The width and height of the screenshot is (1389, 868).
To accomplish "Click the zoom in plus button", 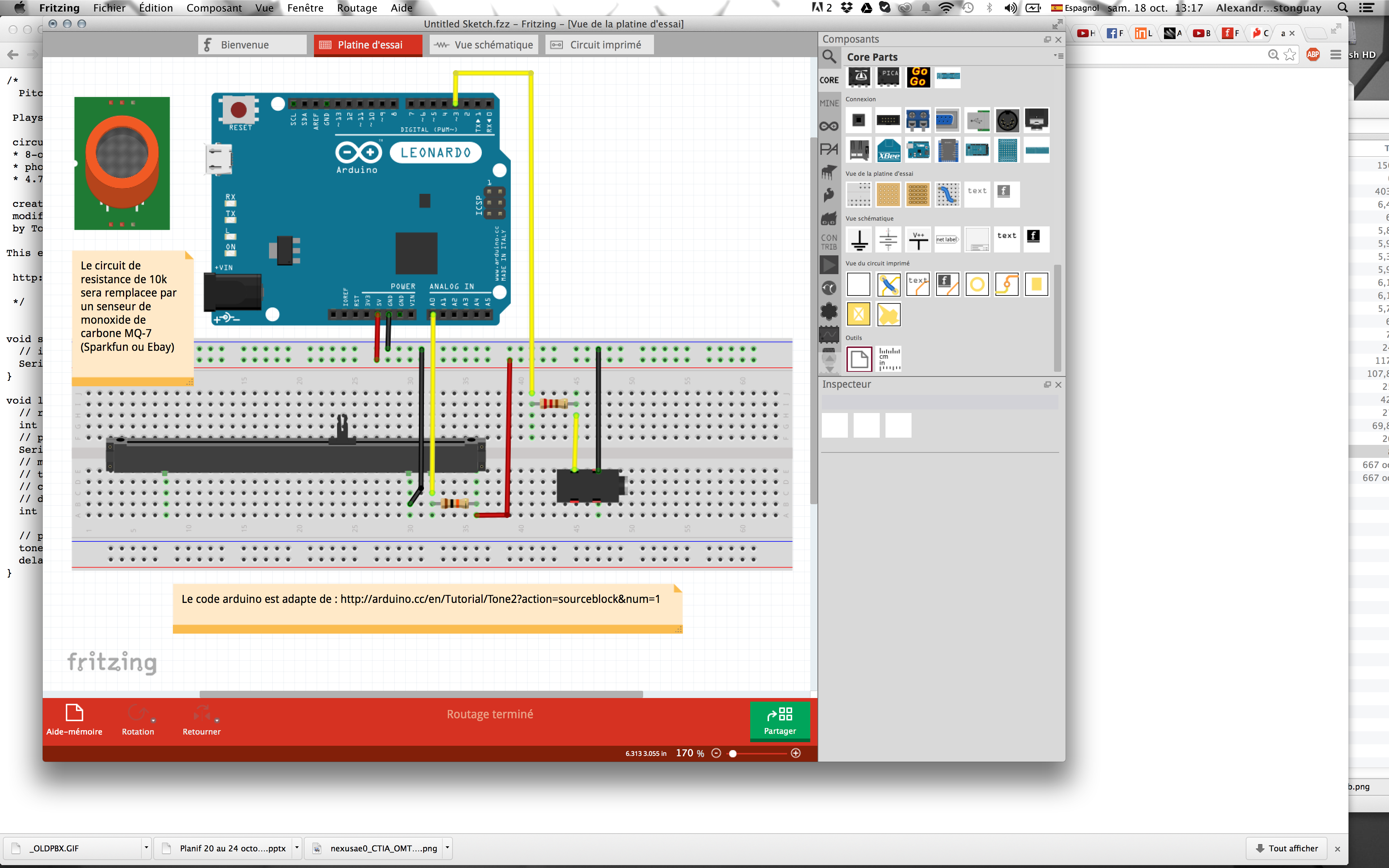I will pos(795,753).
